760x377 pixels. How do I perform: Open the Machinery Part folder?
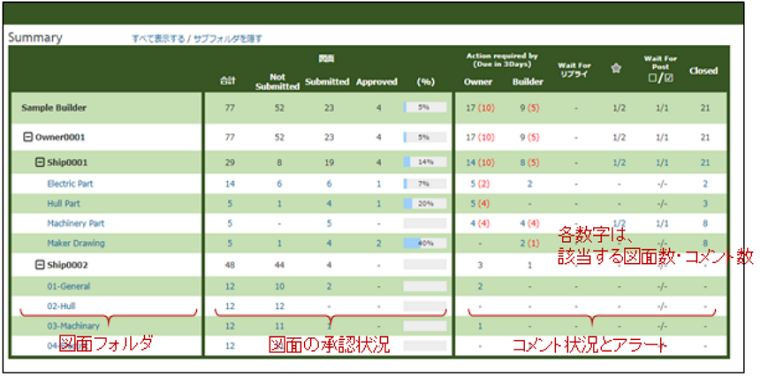click(x=76, y=223)
